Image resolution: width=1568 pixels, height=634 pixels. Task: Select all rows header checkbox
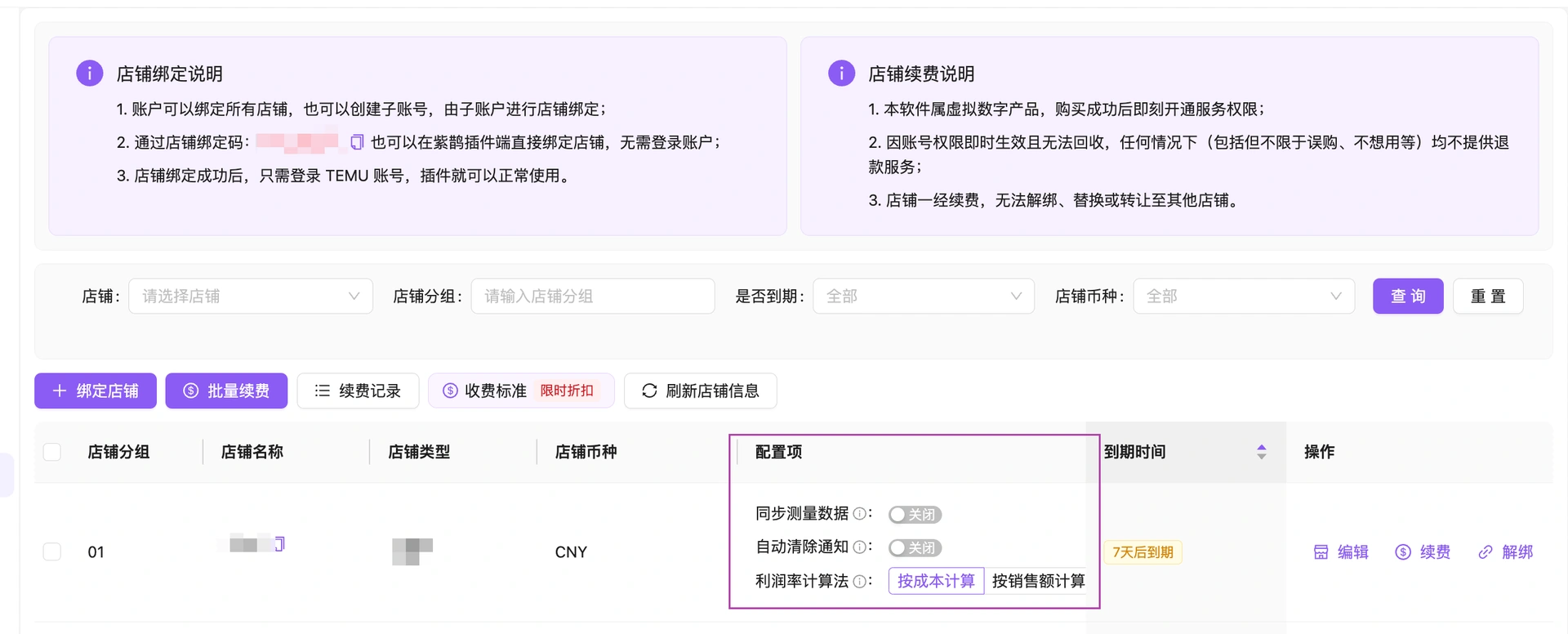pos(52,452)
